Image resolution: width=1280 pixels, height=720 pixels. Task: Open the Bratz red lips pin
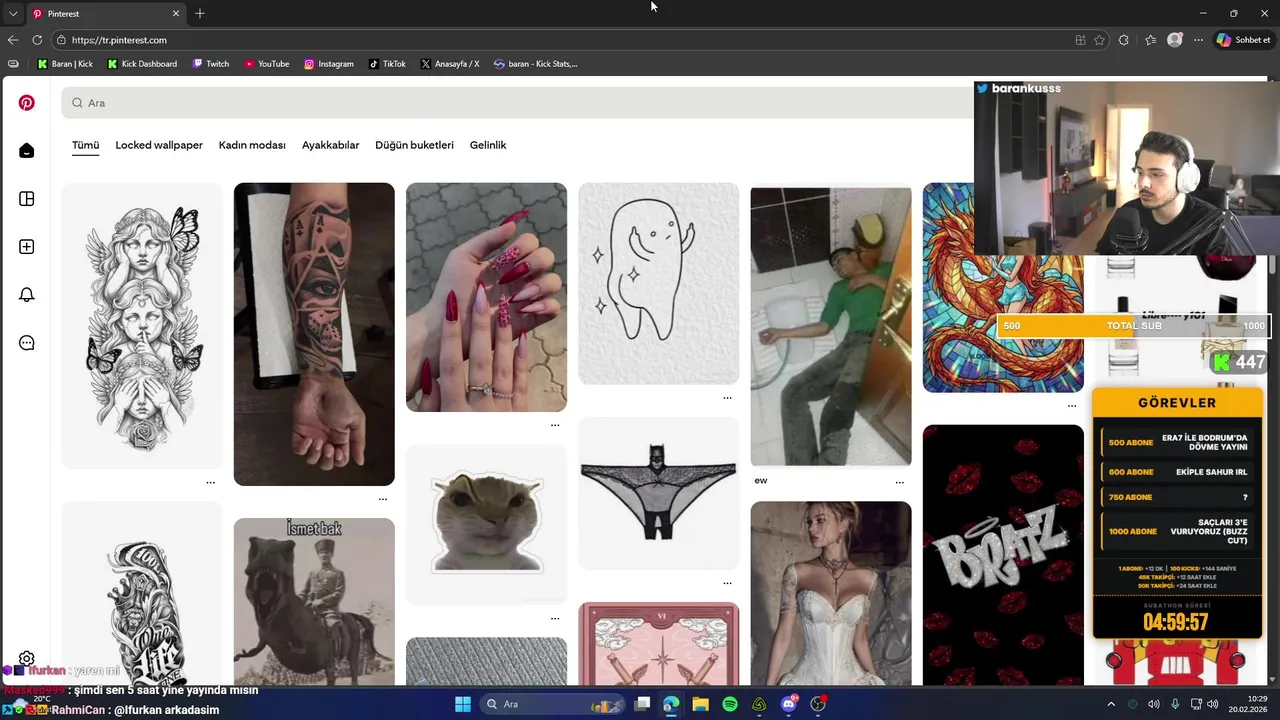(1003, 555)
